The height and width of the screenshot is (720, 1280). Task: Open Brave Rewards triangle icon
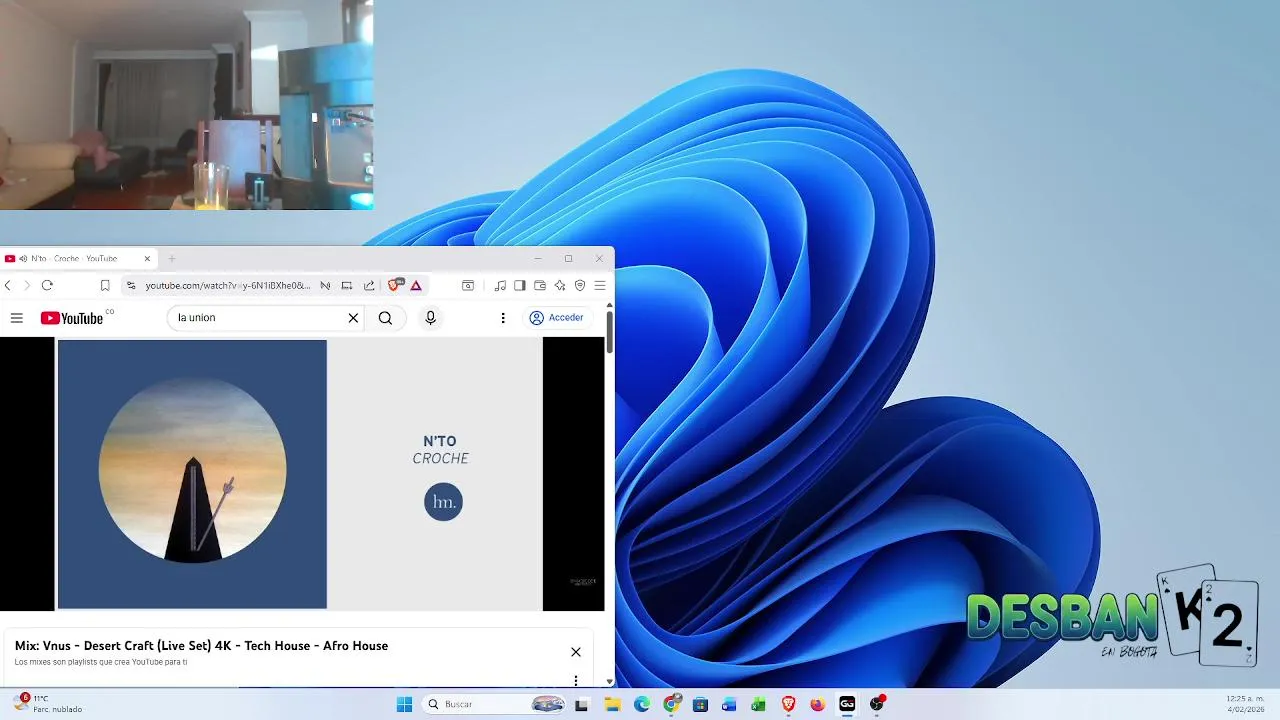coord(416,285)
